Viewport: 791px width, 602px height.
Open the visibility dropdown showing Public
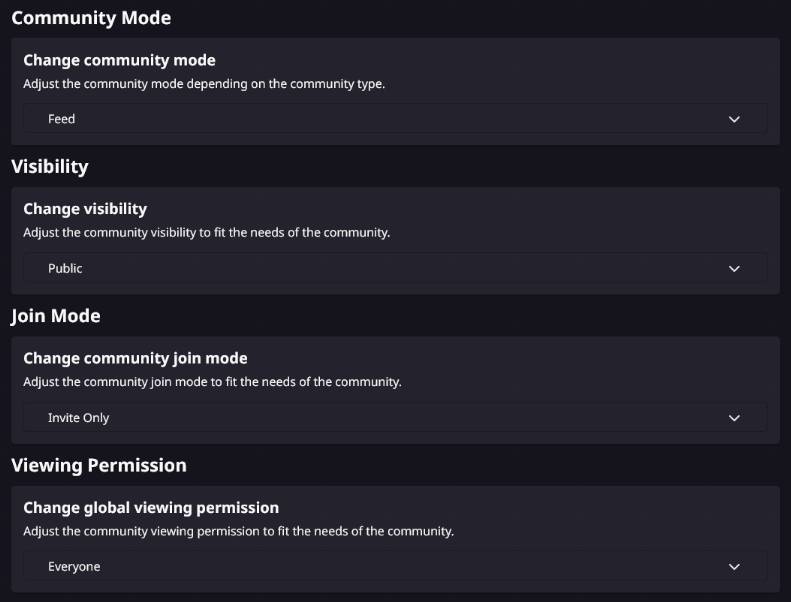tap(395, 269)
